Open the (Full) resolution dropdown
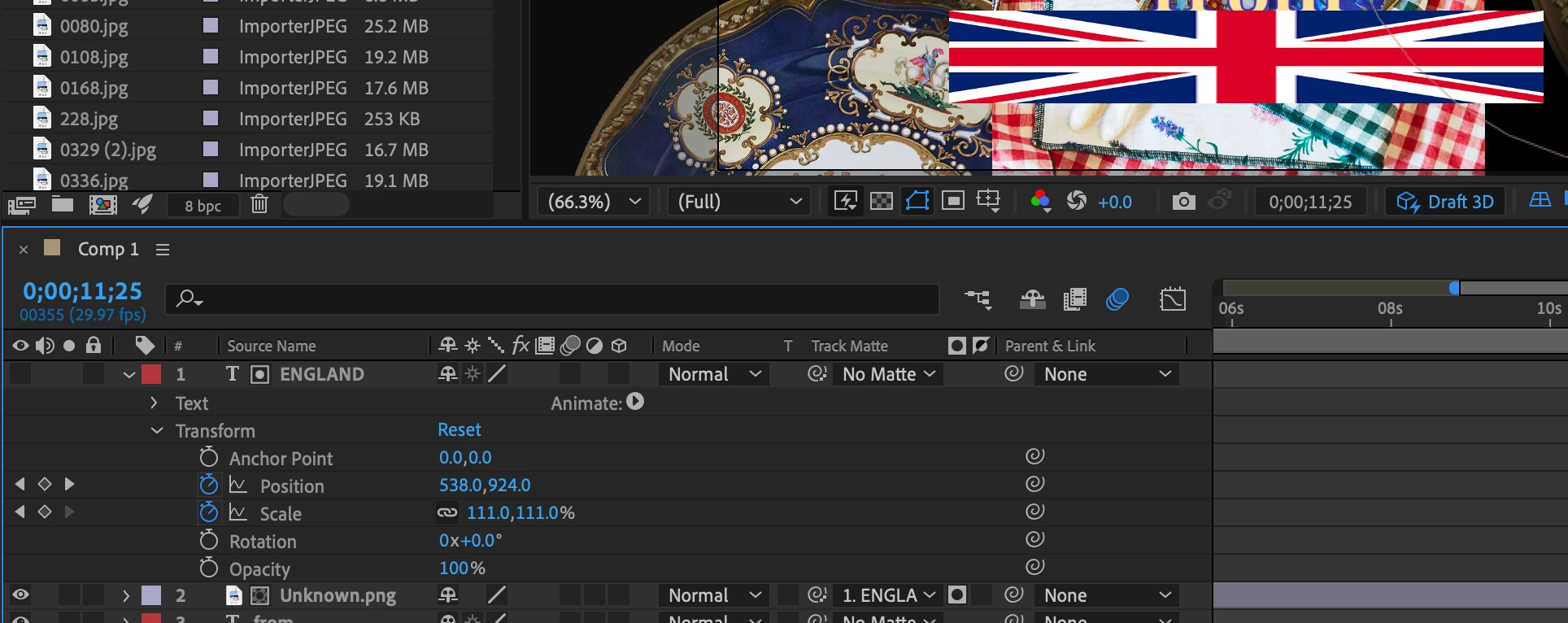Image resolution: width=1568 pixels, height=623 pixels. point(739,202)
